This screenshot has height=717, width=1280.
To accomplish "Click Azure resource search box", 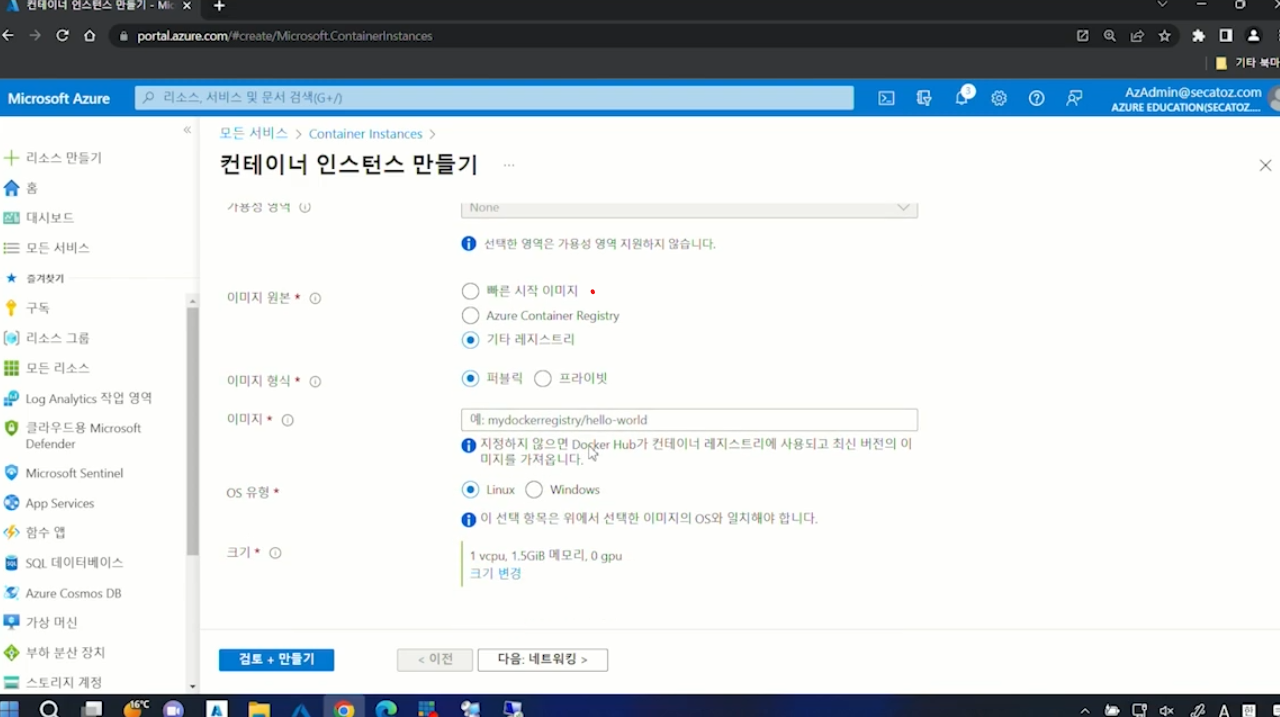I will pos(494,98).
